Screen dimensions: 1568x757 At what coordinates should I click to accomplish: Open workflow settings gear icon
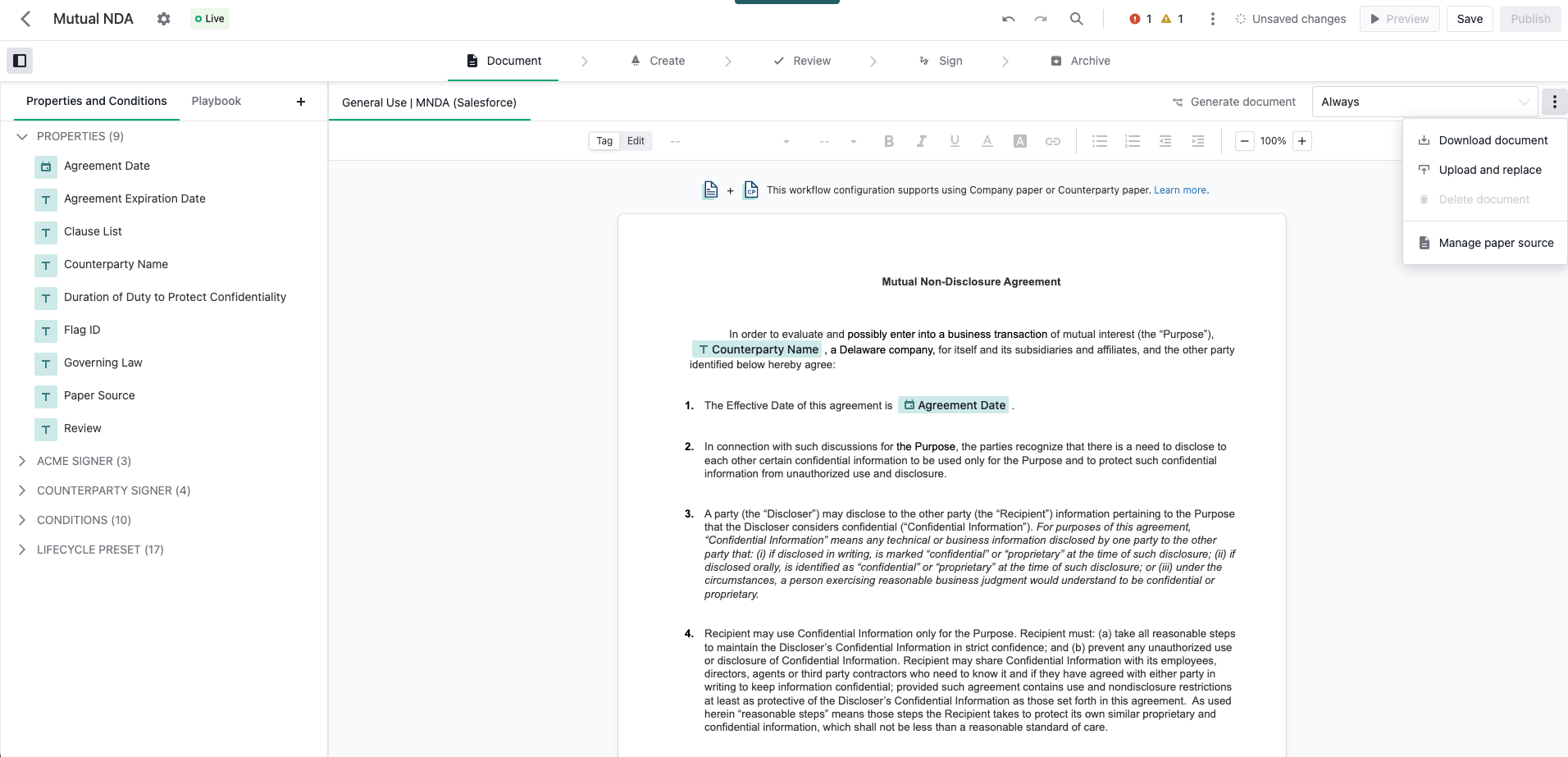pyautogui.click(x=164, y=19)
